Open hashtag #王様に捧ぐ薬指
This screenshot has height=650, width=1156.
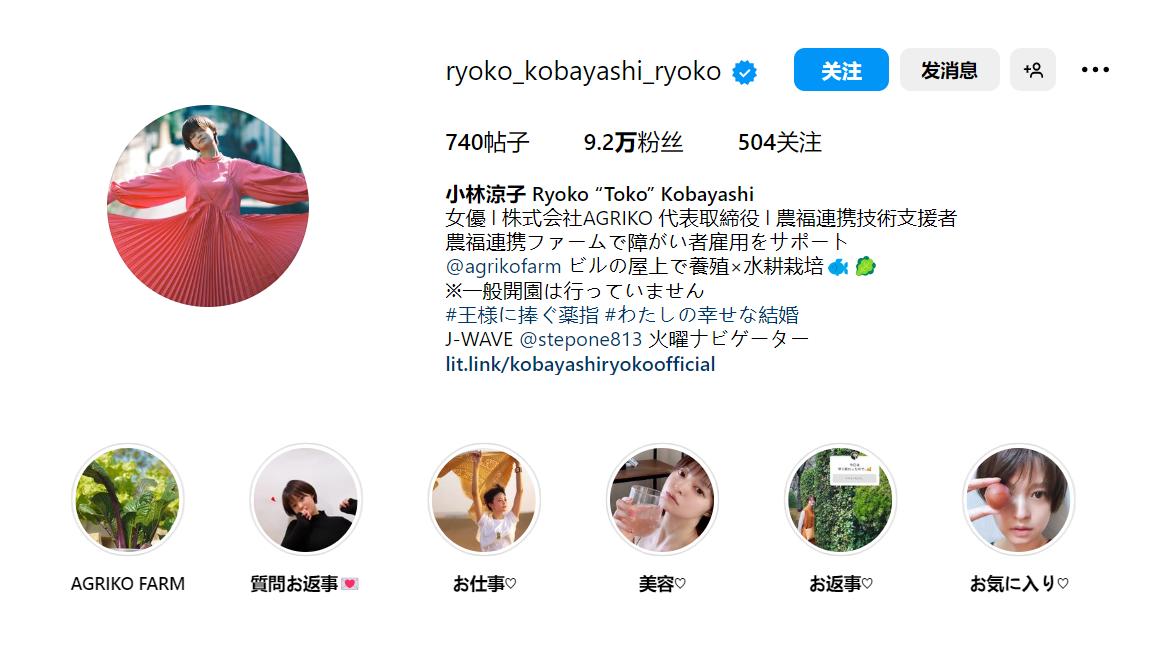[522, 315]
